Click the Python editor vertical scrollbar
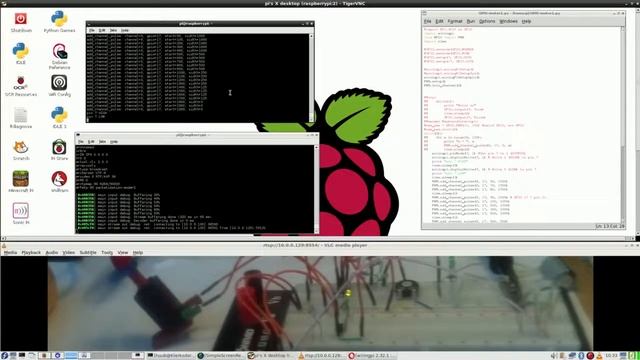This screenshot has width=640, height=360. pyautogui.click(x=623, y=124)
